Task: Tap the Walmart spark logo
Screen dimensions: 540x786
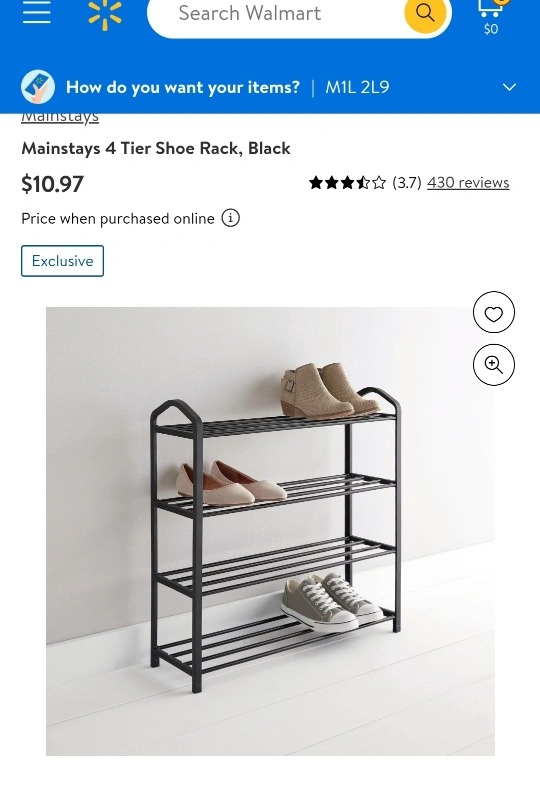Action: (x=104, y=14)
